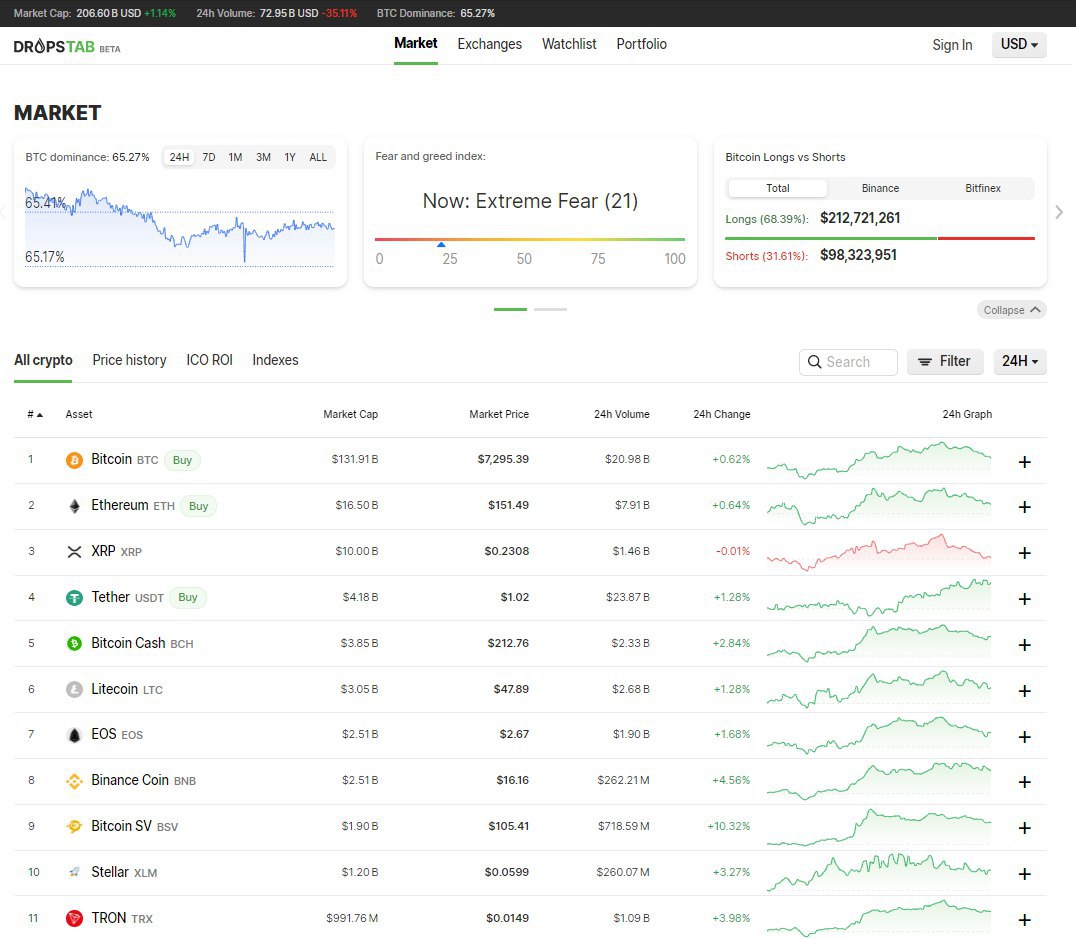Image resolution: width=1076 pixels, height=939 pixels.
Task: Click Buy button next to Tether
Action: [188, 598]
